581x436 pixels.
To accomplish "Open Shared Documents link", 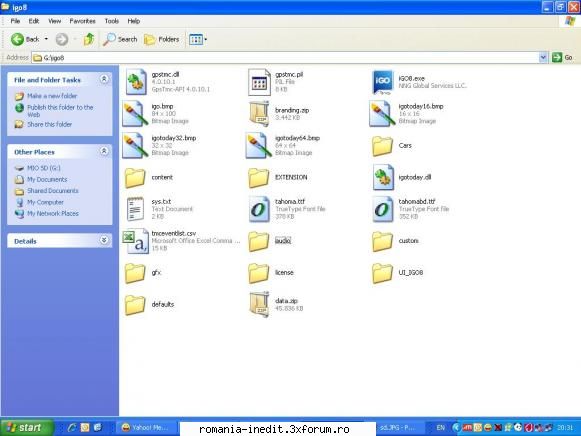I will [53, 191].
